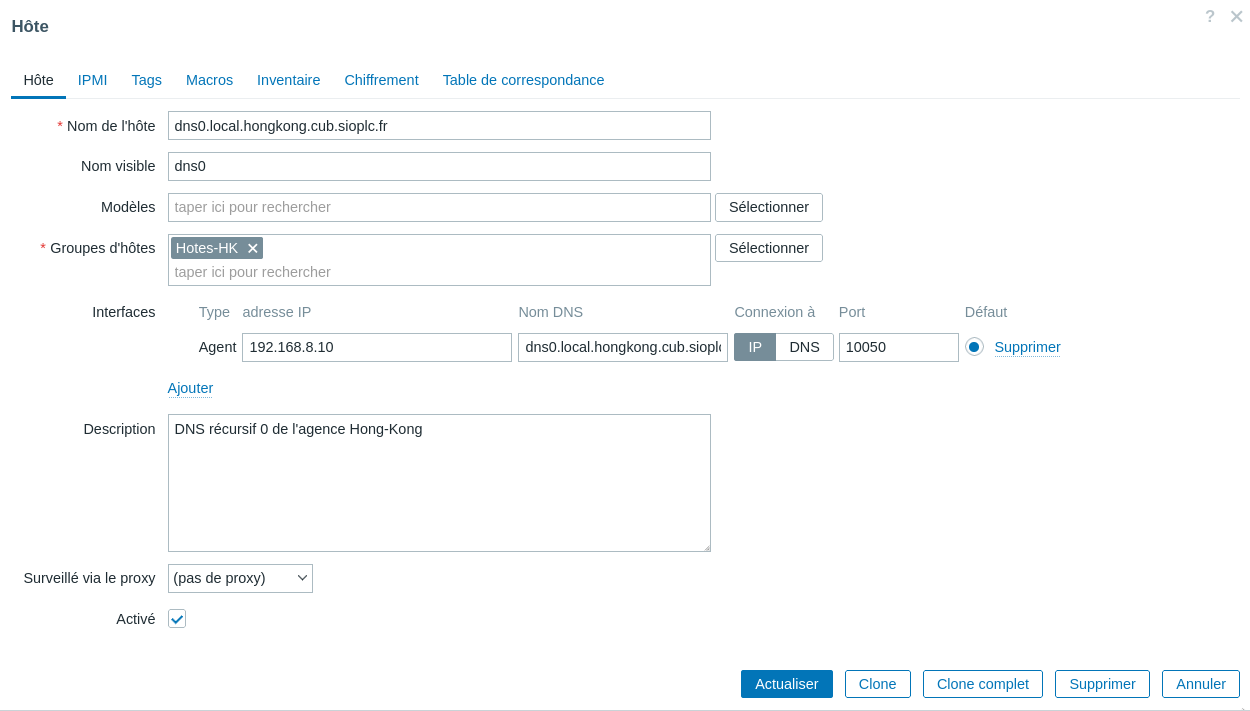Open the Macros tab
The image size is (1250, 711).
point(209,80)
